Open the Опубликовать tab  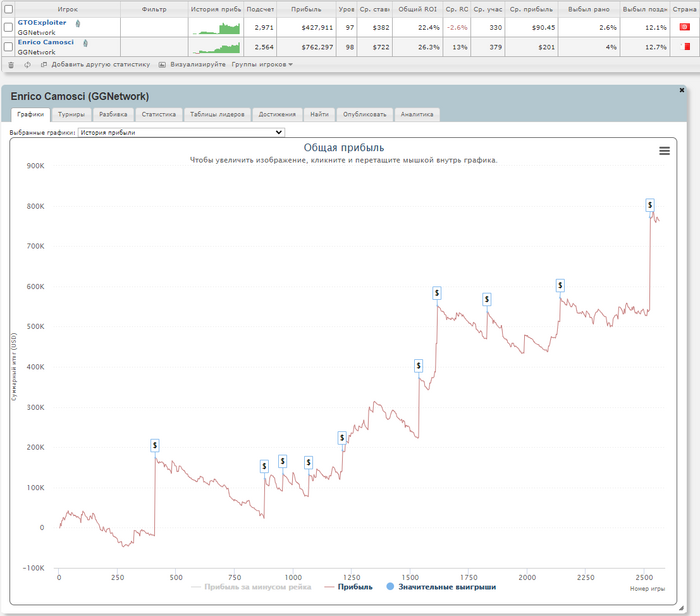click(364, 114)
